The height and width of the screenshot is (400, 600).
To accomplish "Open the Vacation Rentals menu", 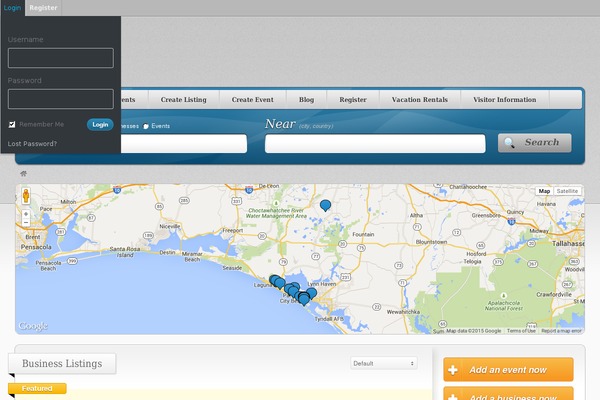I will (x=420, y=100).
